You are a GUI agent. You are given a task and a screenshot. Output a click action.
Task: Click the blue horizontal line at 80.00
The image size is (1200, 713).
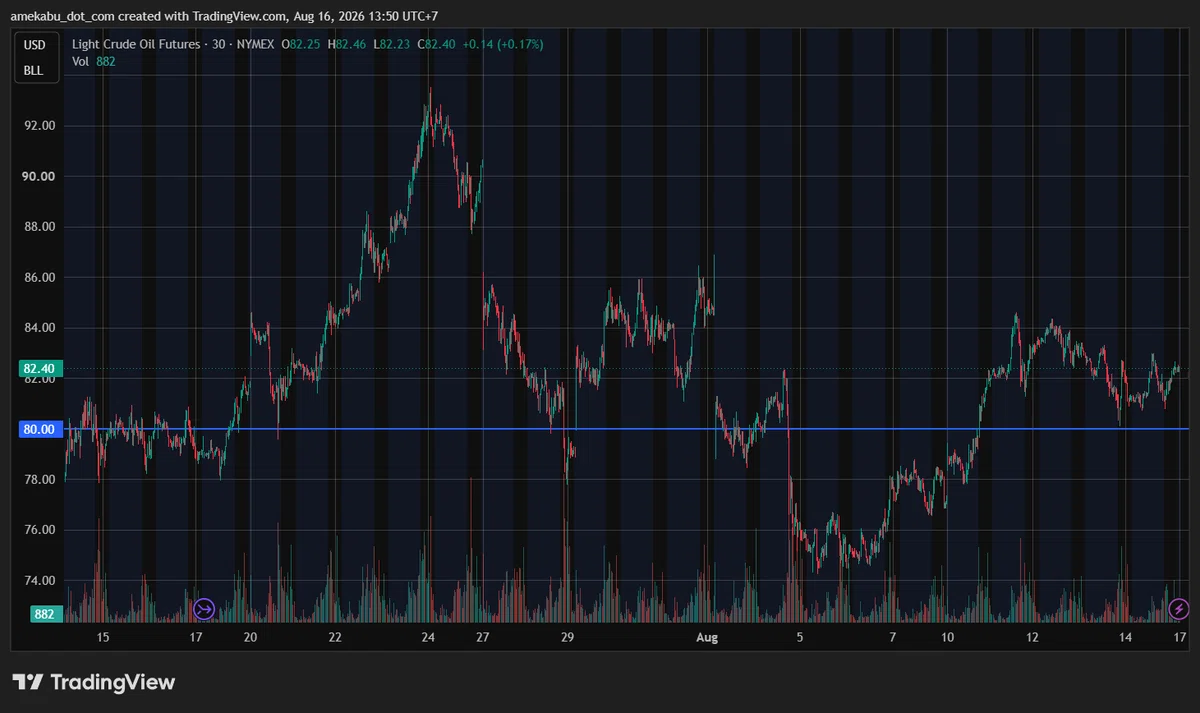[627, 429]
